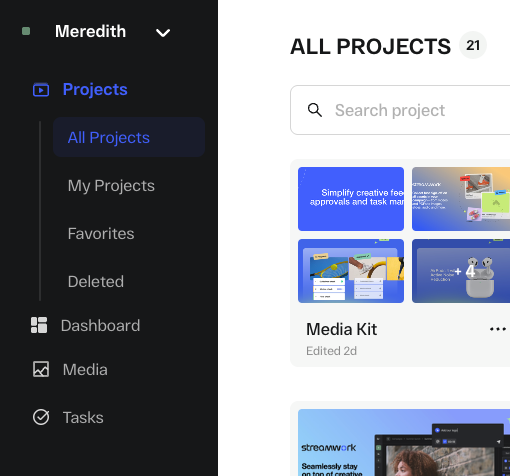
Task: Click the Projects video icon in sidebar
Action: 41,90
